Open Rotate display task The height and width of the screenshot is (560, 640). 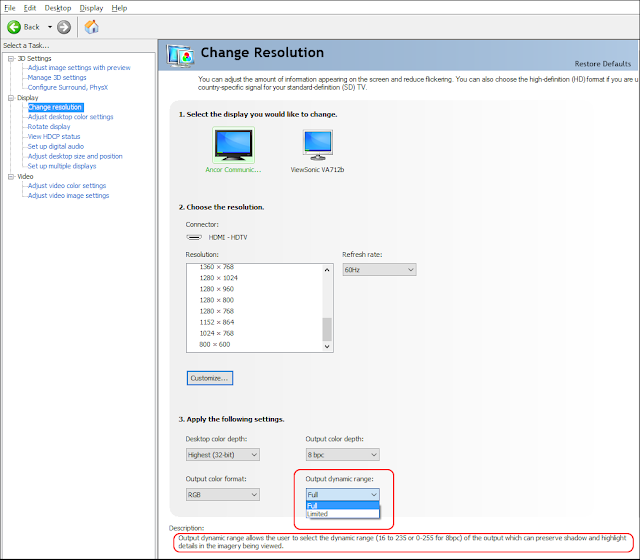49,127
